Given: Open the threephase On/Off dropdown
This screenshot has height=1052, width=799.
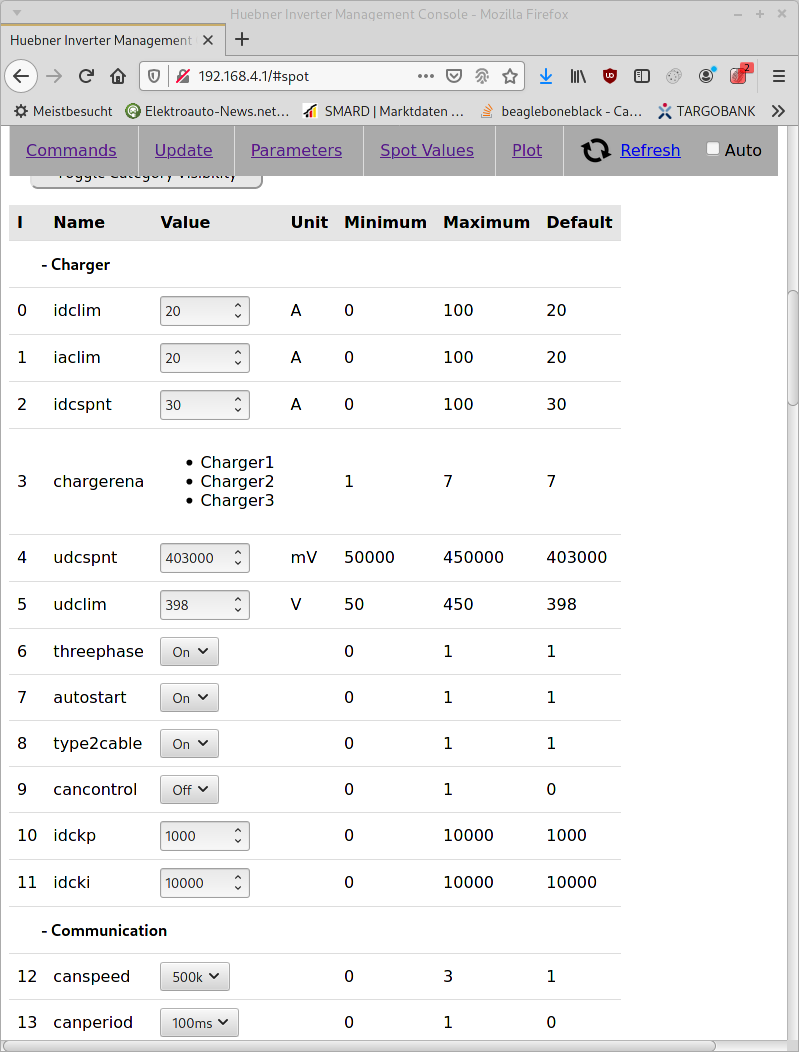Looking at the screenshot, I should (189, 651).
